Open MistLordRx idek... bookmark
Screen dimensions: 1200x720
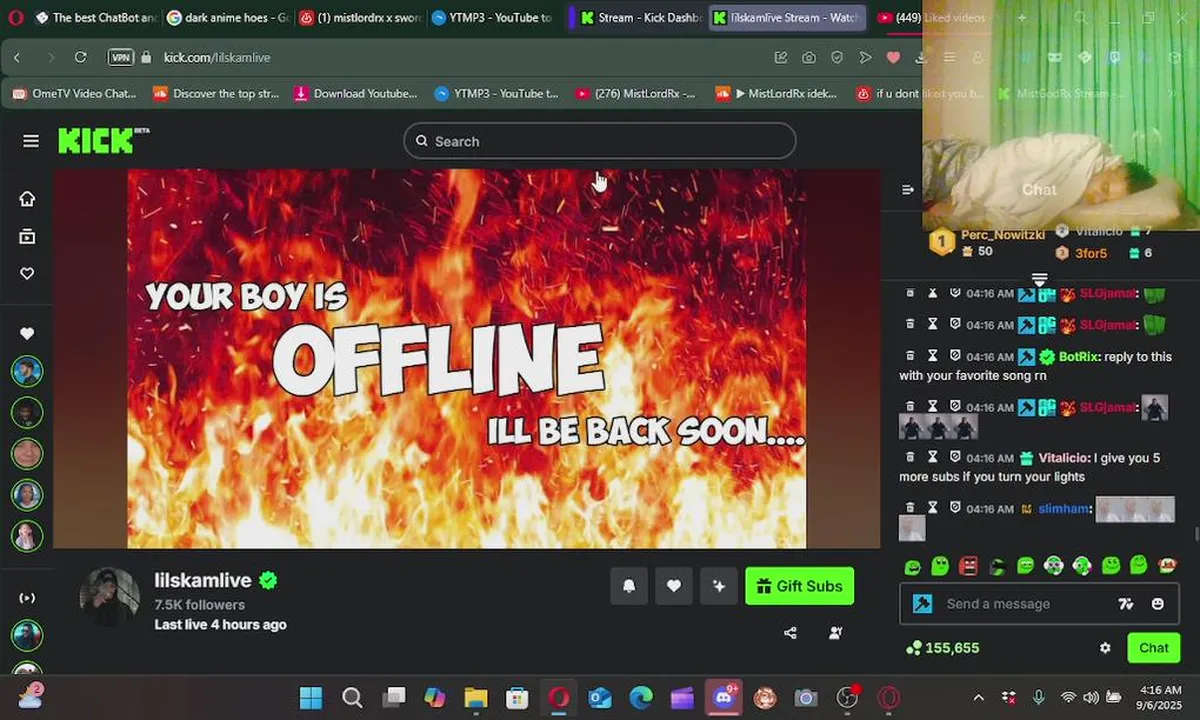click(x=776, y=93)
